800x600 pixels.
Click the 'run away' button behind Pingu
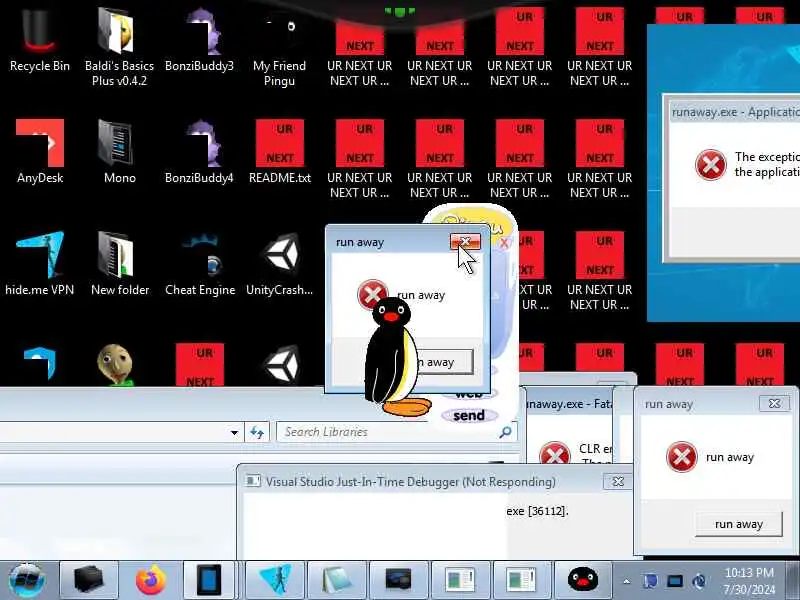443,362
